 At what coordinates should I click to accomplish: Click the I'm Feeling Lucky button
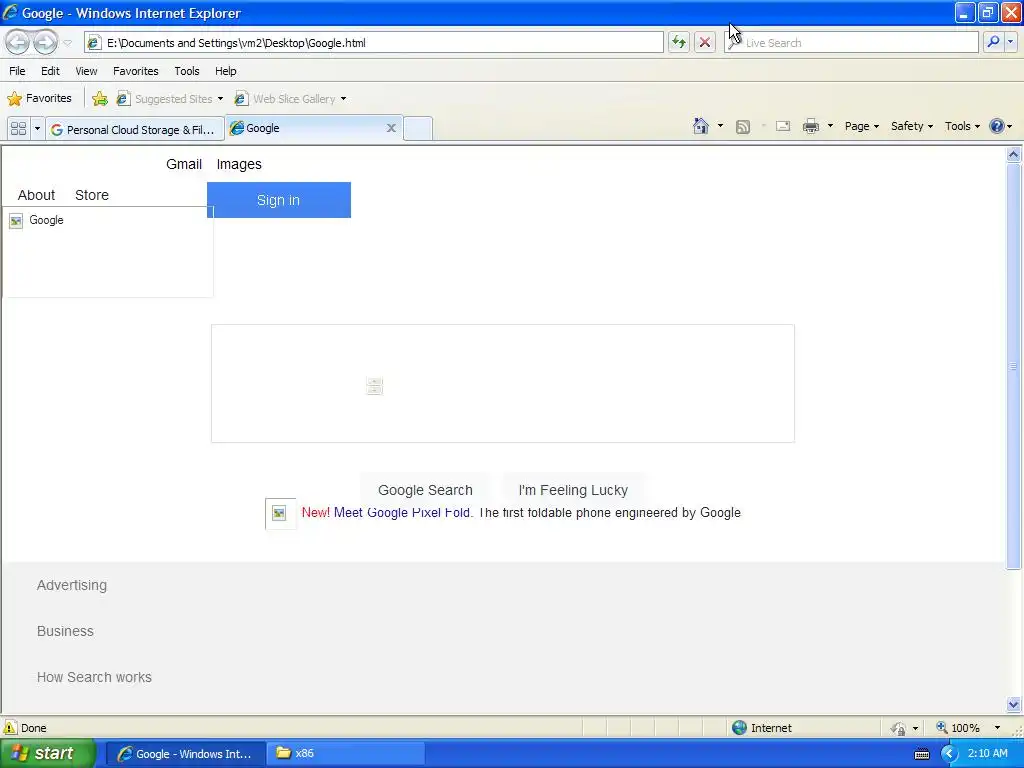pos(573,490)
